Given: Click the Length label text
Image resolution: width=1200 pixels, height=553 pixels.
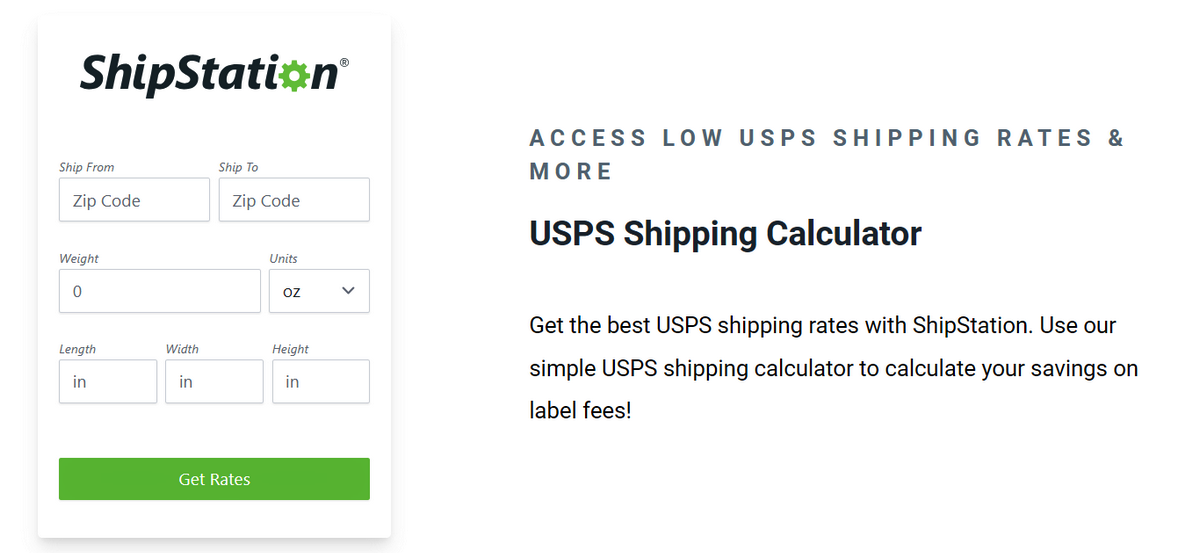Looking at the screenshot, I should click(78, 349).
